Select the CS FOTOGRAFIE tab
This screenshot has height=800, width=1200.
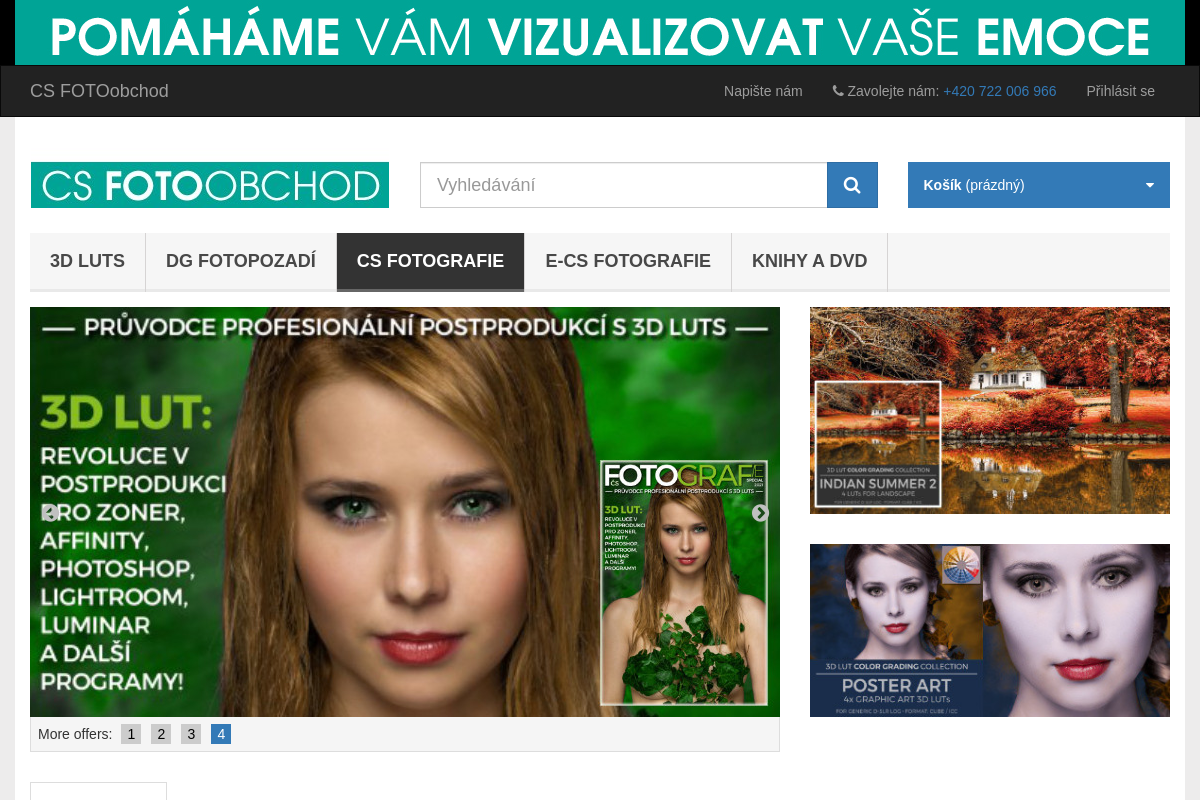click(x=430, y=262)
